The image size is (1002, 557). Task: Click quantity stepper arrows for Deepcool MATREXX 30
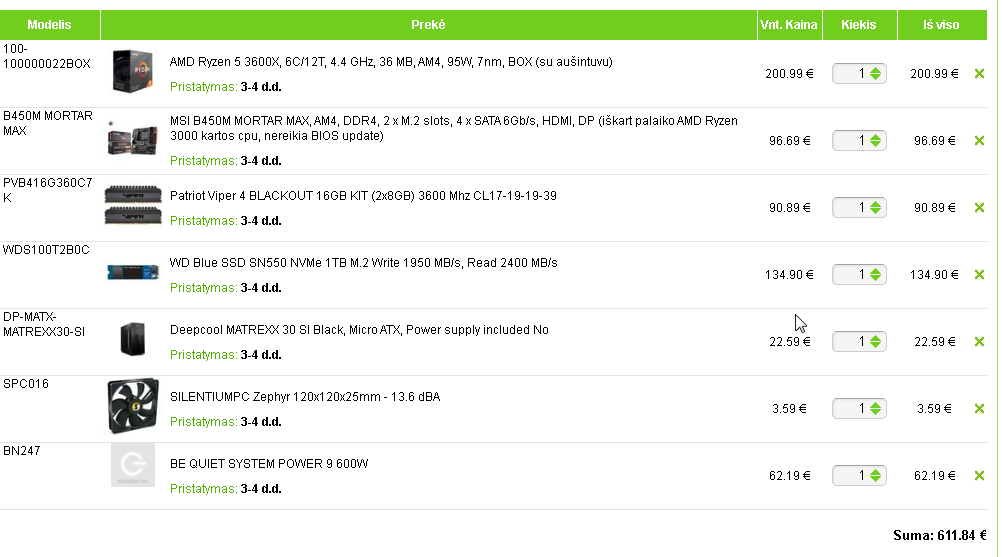coord(875,342)
